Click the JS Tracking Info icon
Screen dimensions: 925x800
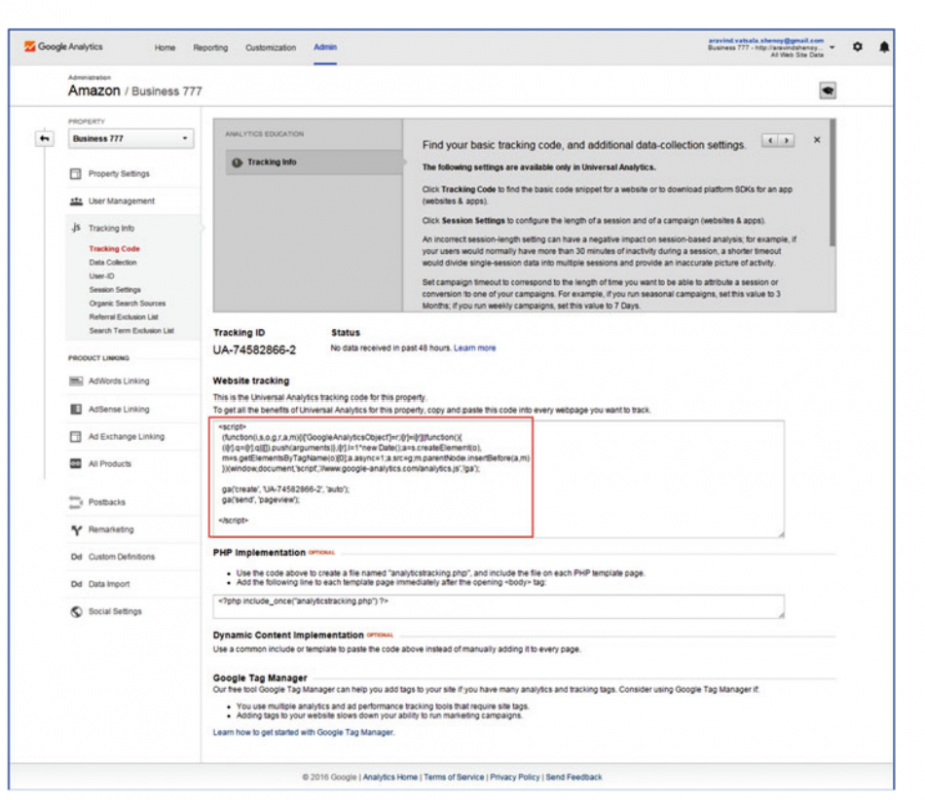[x=76, y=228]
